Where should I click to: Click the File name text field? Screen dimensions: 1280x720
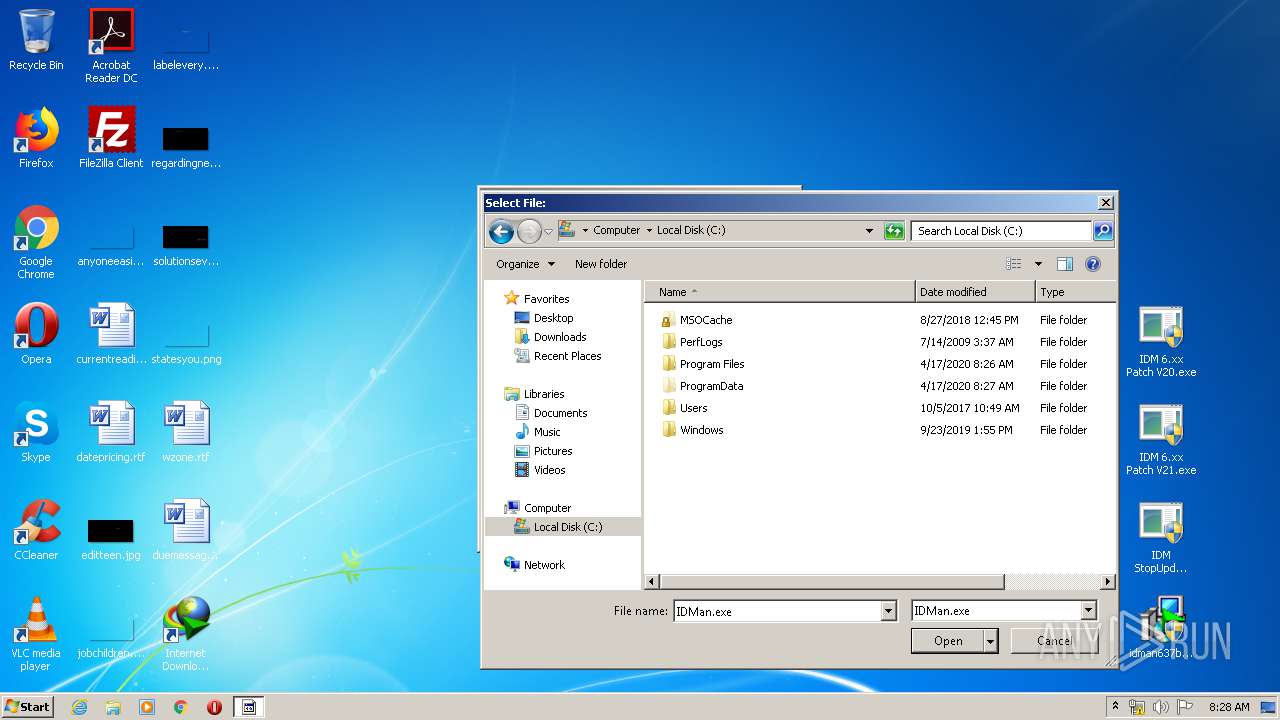[776, 611]
